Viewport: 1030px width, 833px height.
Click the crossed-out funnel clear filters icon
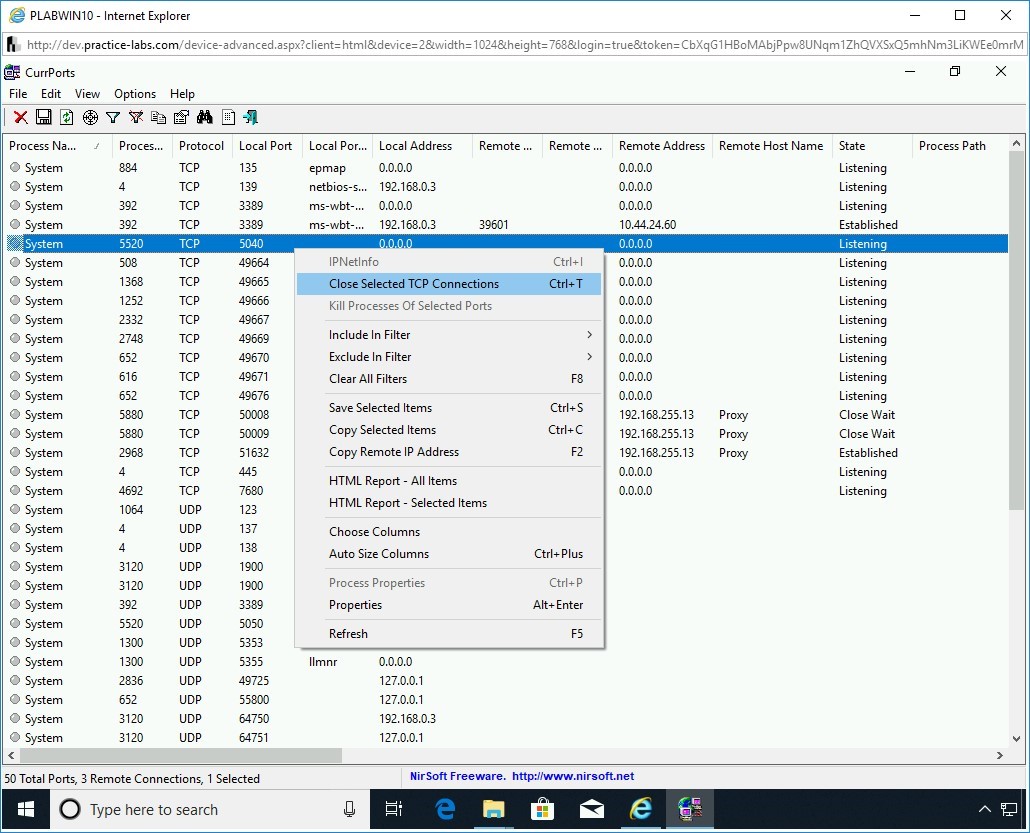pyautogui.click(x=136, y=118)
